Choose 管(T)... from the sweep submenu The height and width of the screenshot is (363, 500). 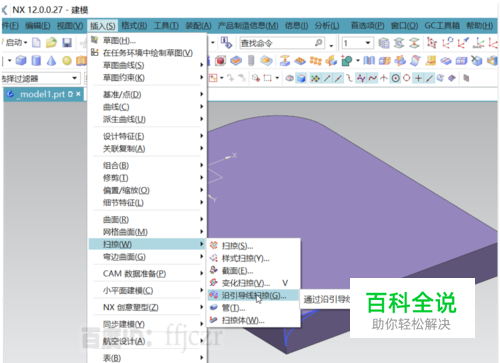point(253,308)
